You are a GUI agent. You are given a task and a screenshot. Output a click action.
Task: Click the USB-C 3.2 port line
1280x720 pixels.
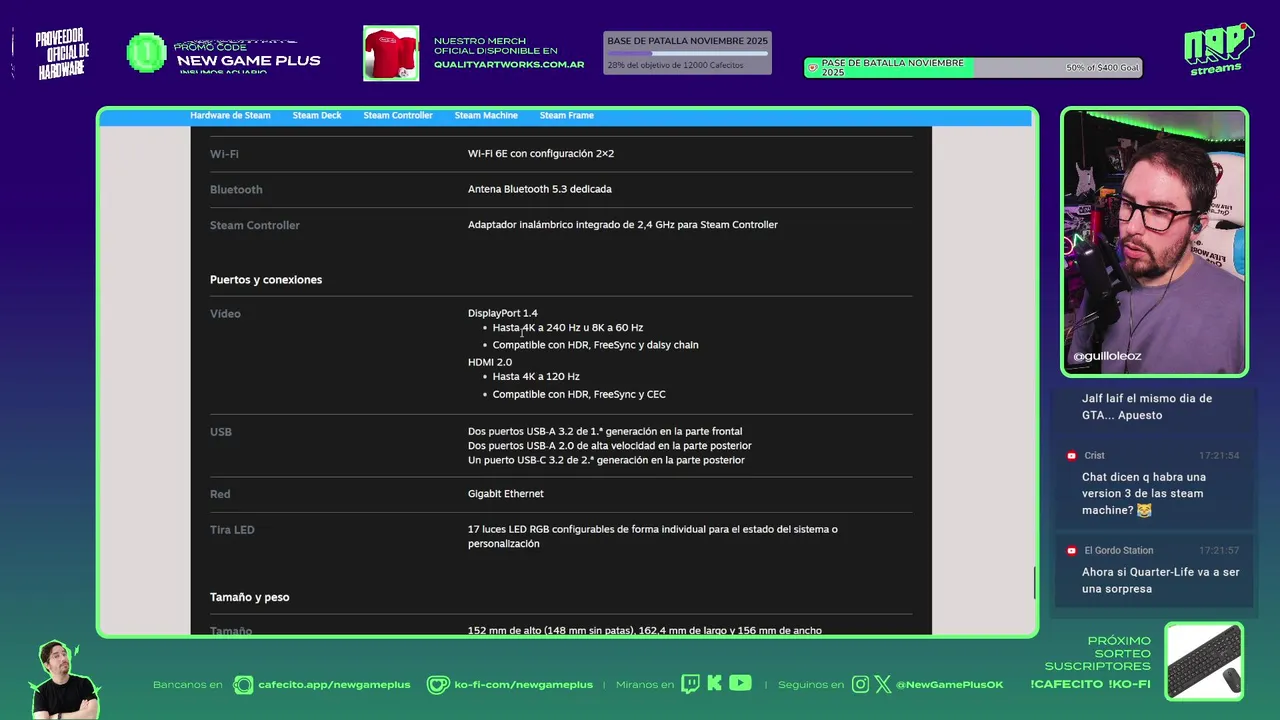606,460
